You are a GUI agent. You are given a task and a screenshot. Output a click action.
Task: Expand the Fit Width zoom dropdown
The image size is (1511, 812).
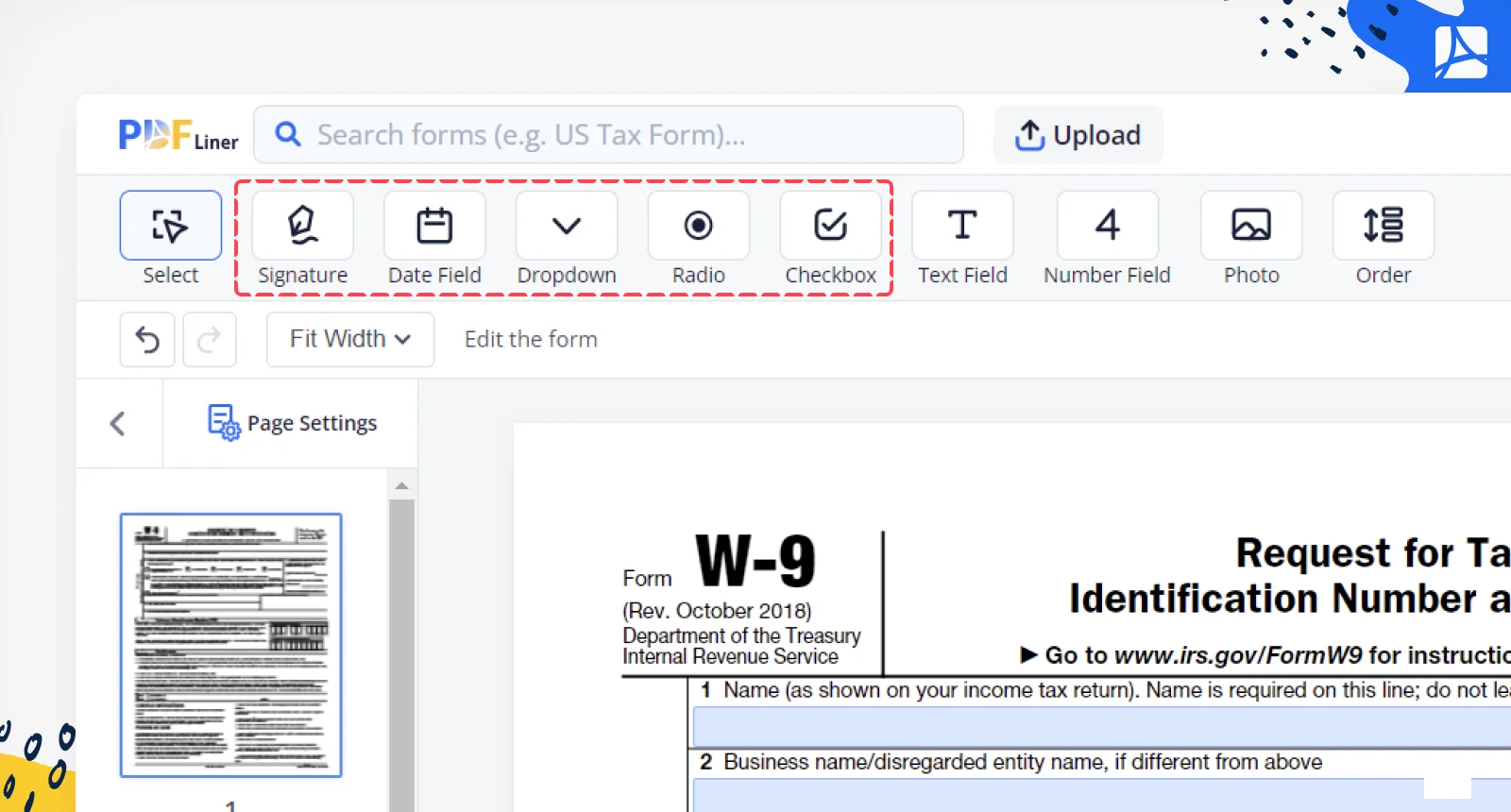click(350, 339)
